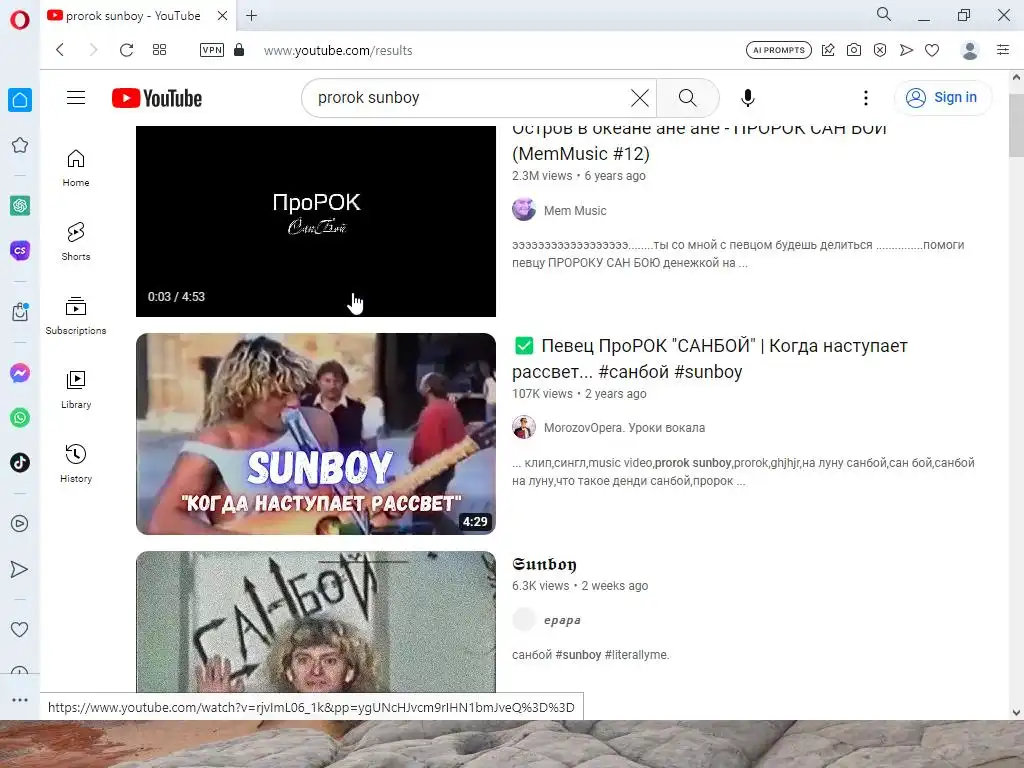Screen dimensions: 1024x768
Task: Open Facebook Messenger in the sidebar
Action: (x=20, y=373)
